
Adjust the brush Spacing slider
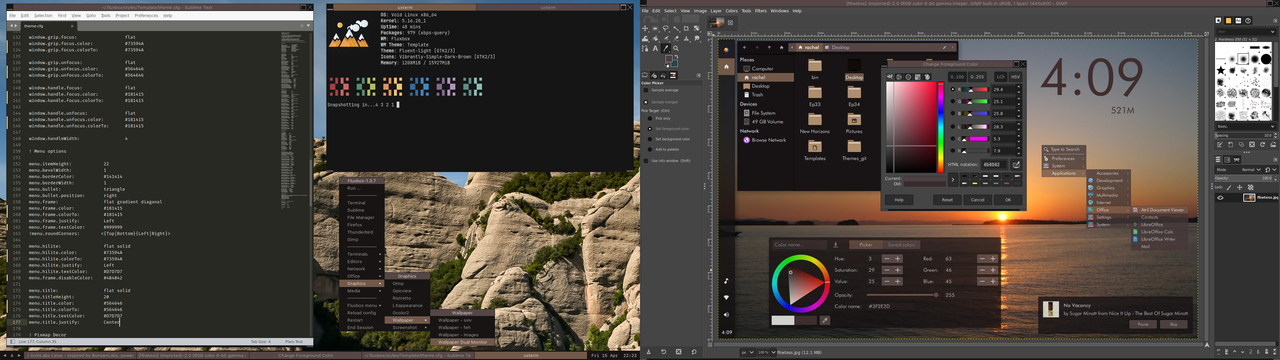point(1244,135)
